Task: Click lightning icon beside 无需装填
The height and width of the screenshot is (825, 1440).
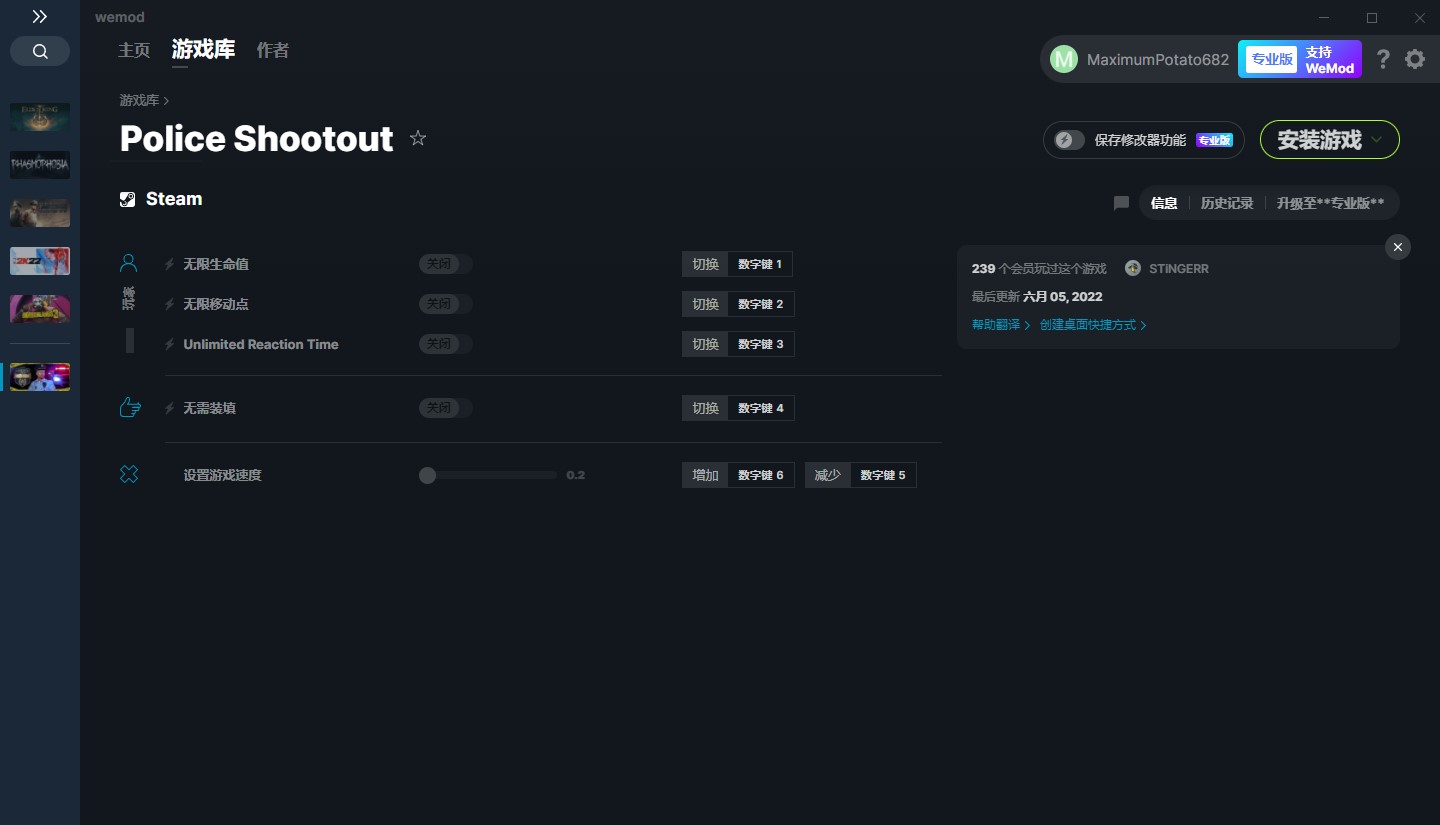Action: [x=170, y=408]
